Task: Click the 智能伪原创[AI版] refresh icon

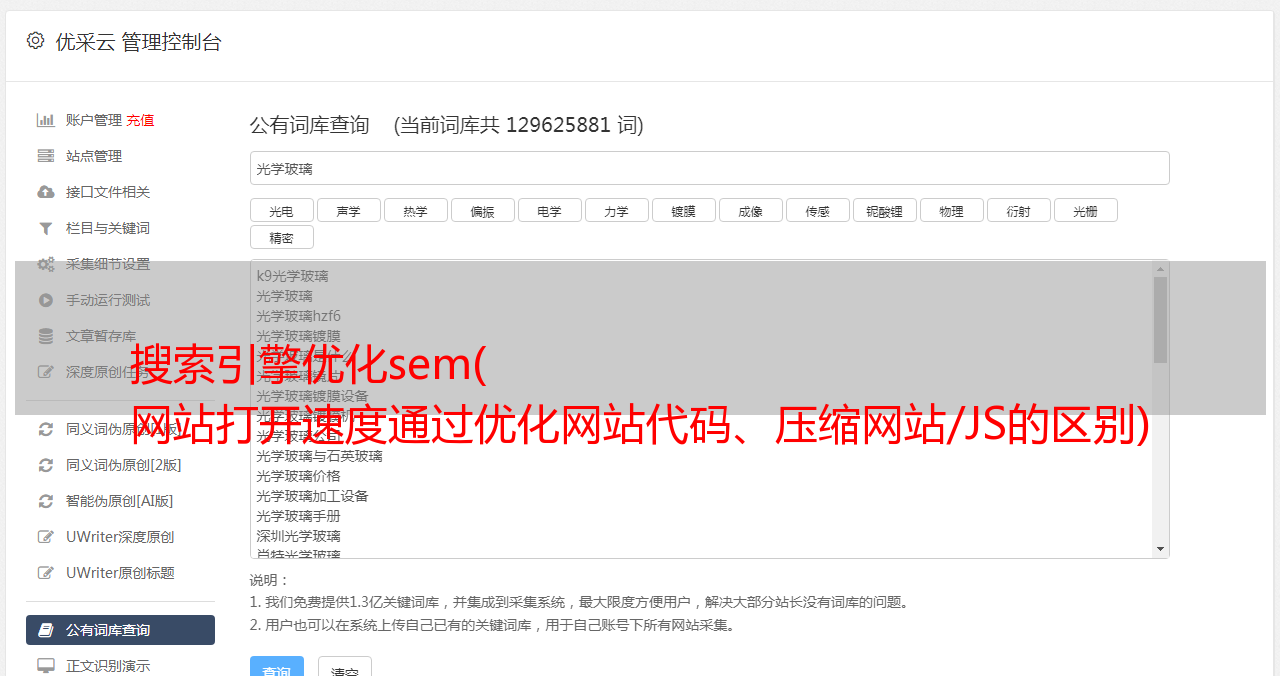Action: 46,501
